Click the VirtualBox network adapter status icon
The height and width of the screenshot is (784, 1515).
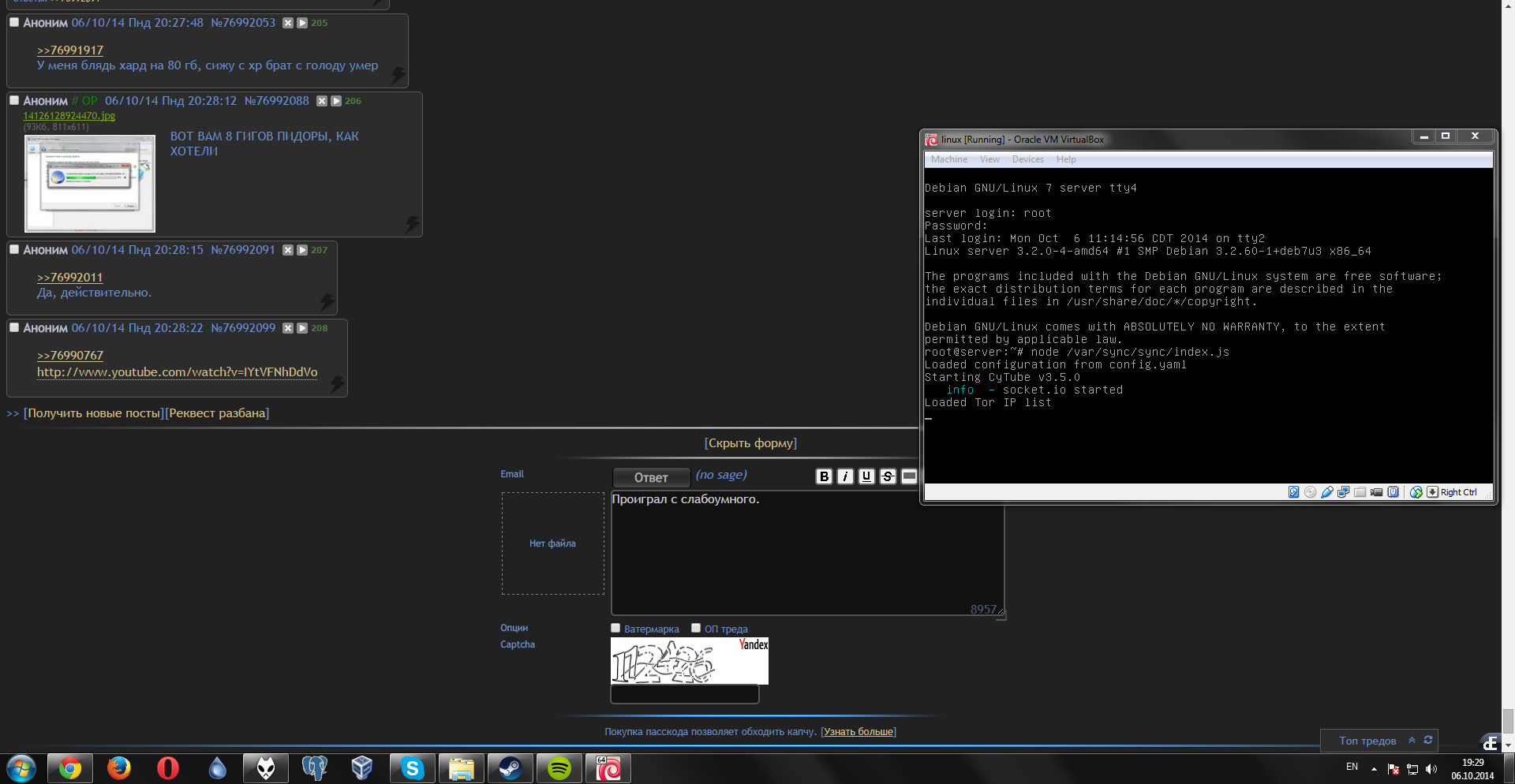coord(1343,492)
